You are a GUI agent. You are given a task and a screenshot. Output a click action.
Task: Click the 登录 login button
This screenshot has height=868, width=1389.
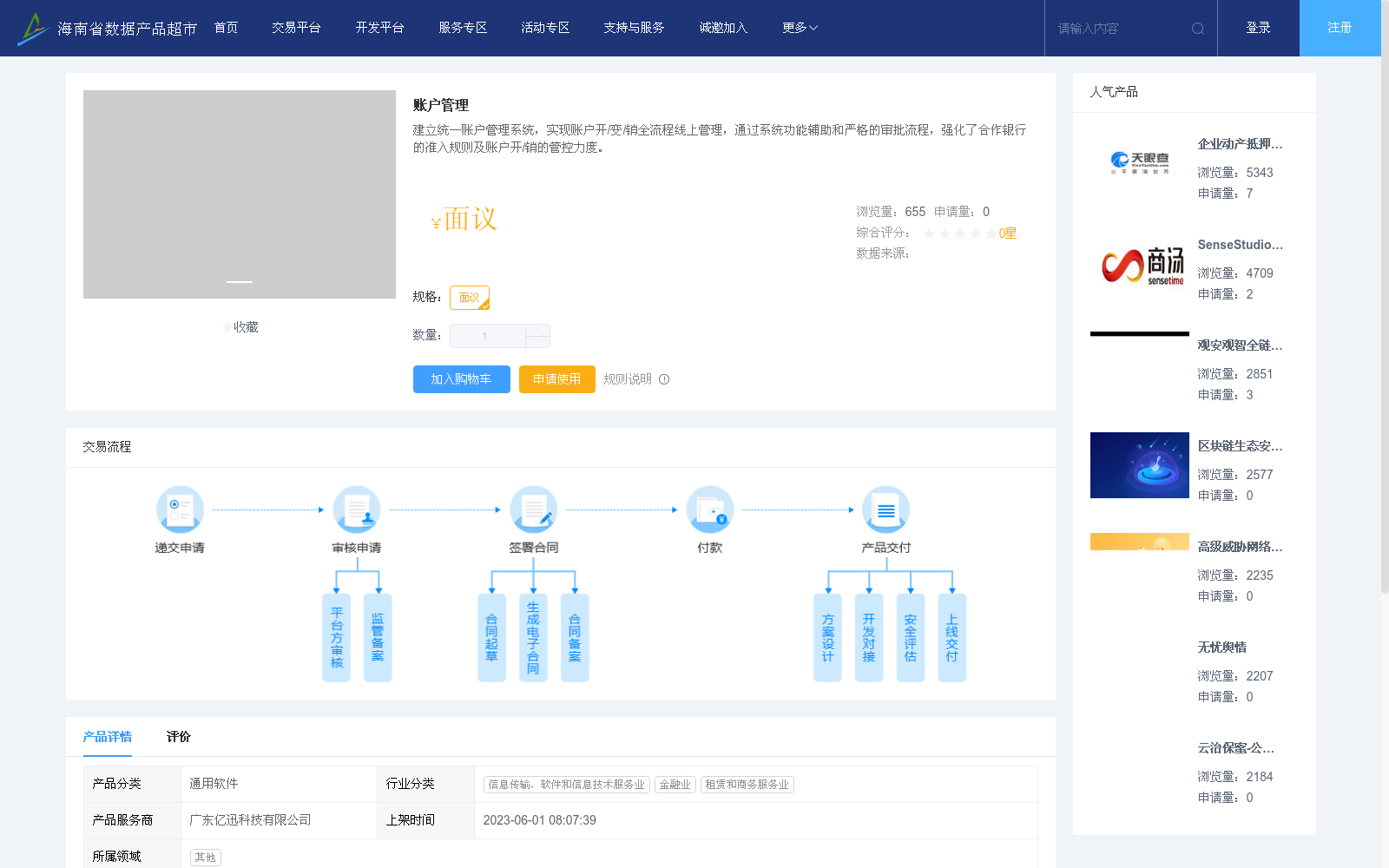tap(1258, 28)
